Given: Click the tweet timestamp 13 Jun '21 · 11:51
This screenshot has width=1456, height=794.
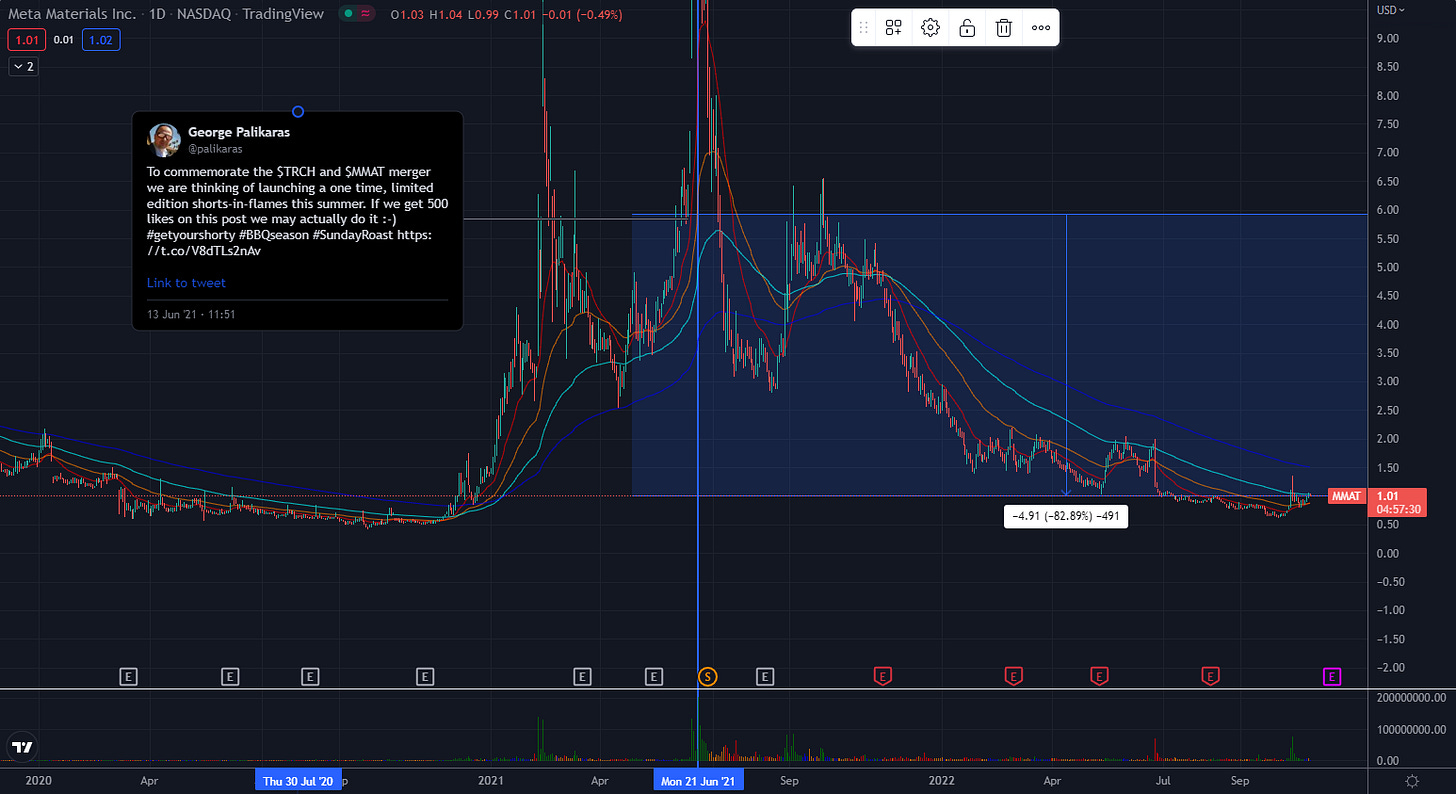Looking at the screenshot, I should (191, 314).
